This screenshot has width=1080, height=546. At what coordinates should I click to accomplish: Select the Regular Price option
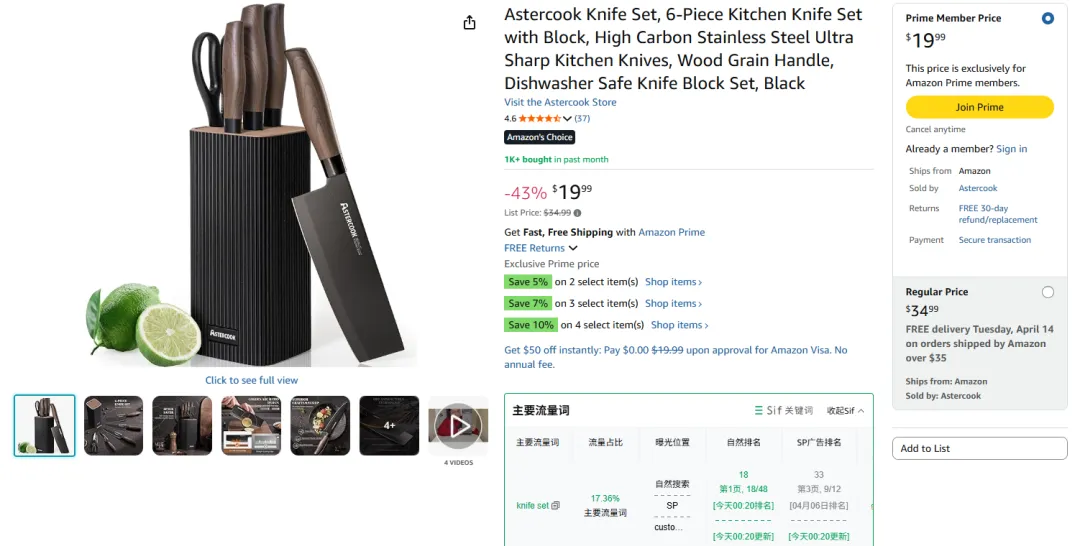1047,292
